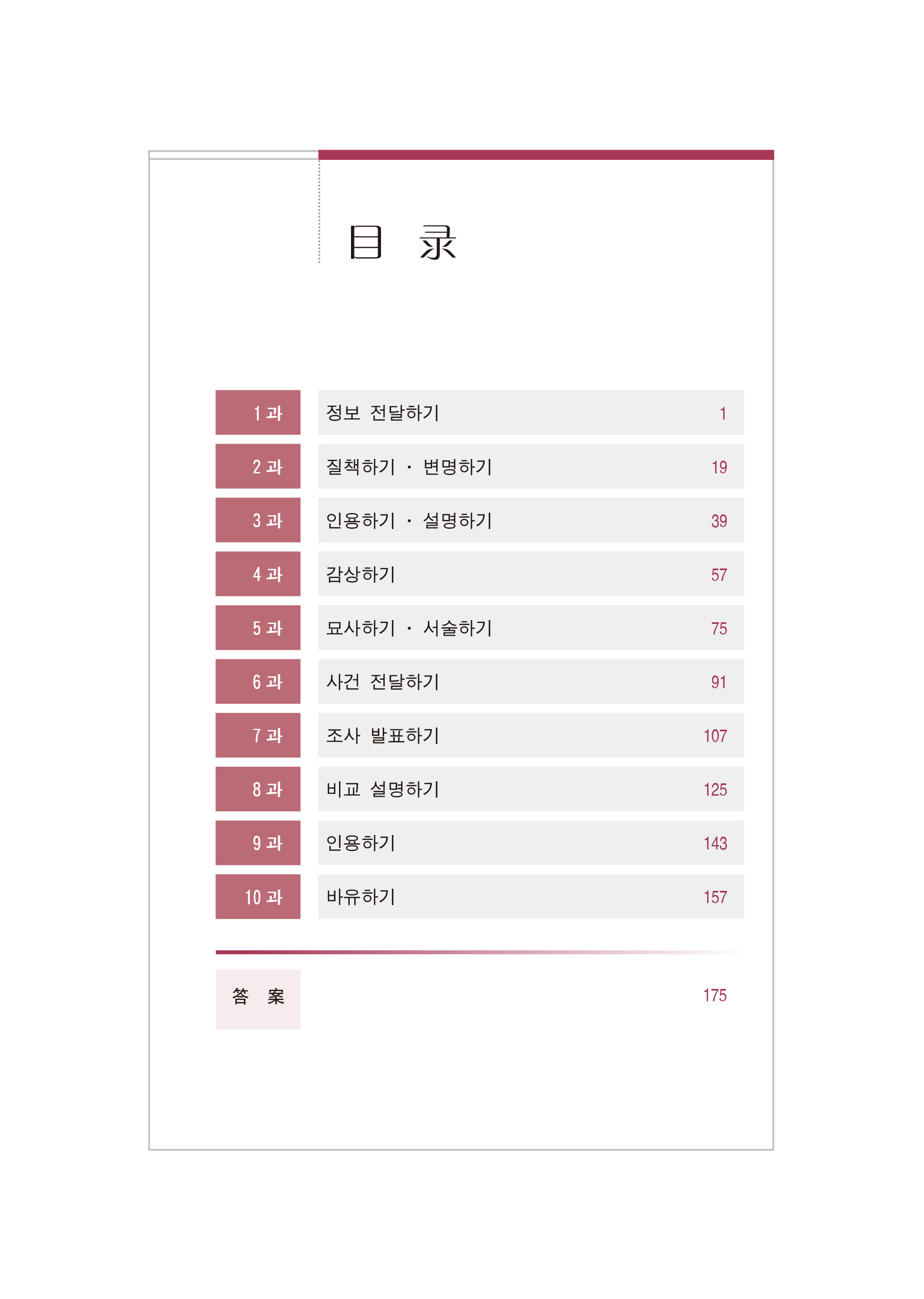The height and width of the screenshot is (1299, 924).
Task: Click page number 39
Action: 718,521
